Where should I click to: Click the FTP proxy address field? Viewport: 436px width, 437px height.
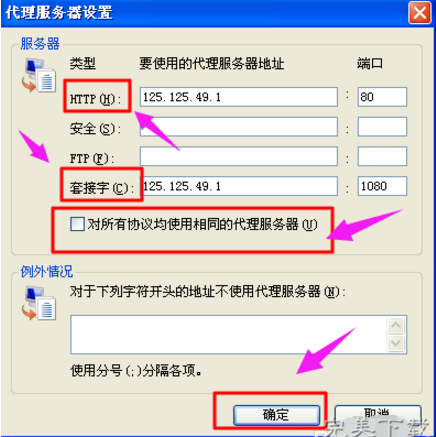pyautogui.click(x=239, y=156)
